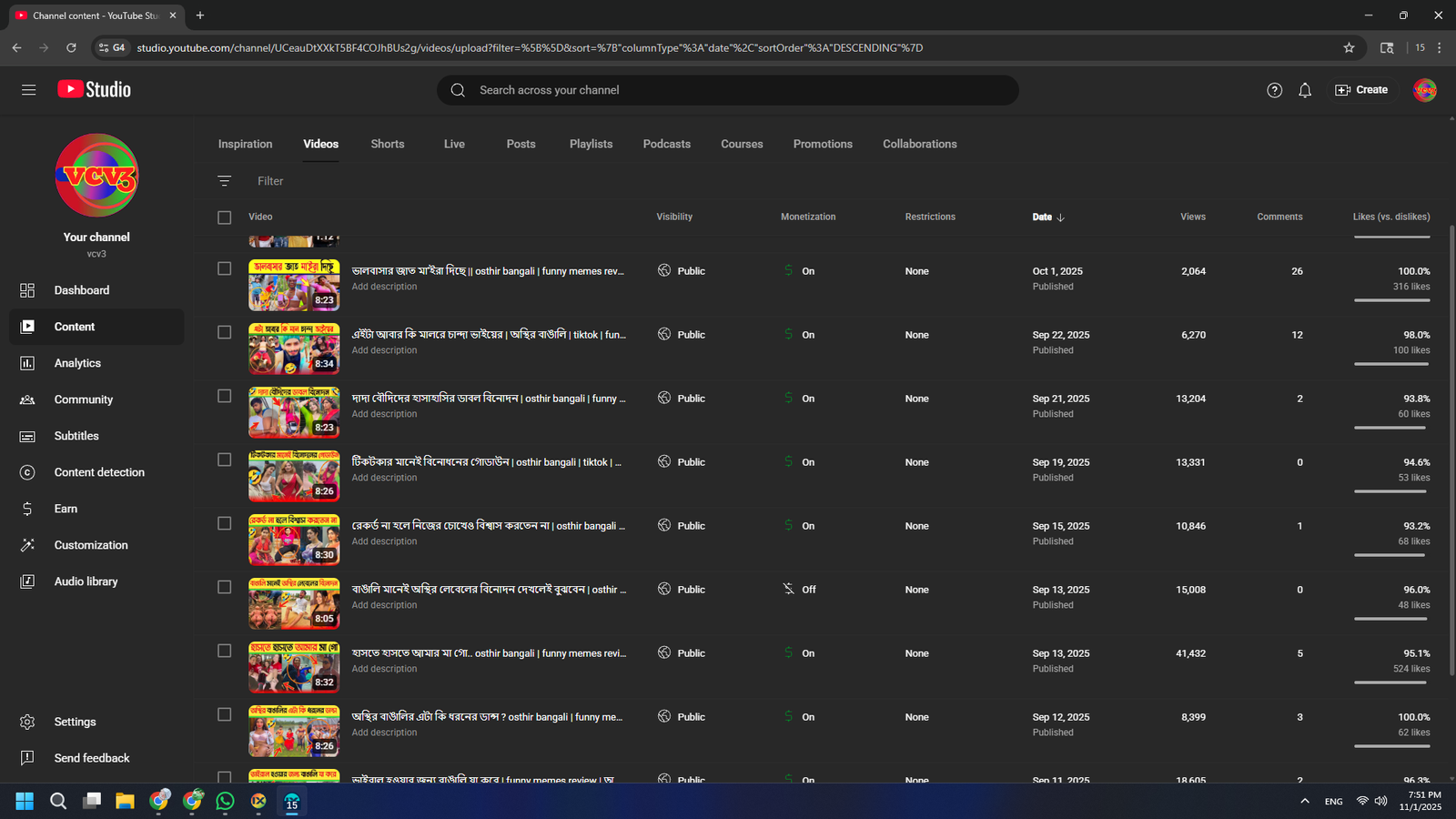The width and height of the screenshot is (1456, 819).
Task: Open the Playlists tab
Action: pyautogui.click(x=591, y=144)
